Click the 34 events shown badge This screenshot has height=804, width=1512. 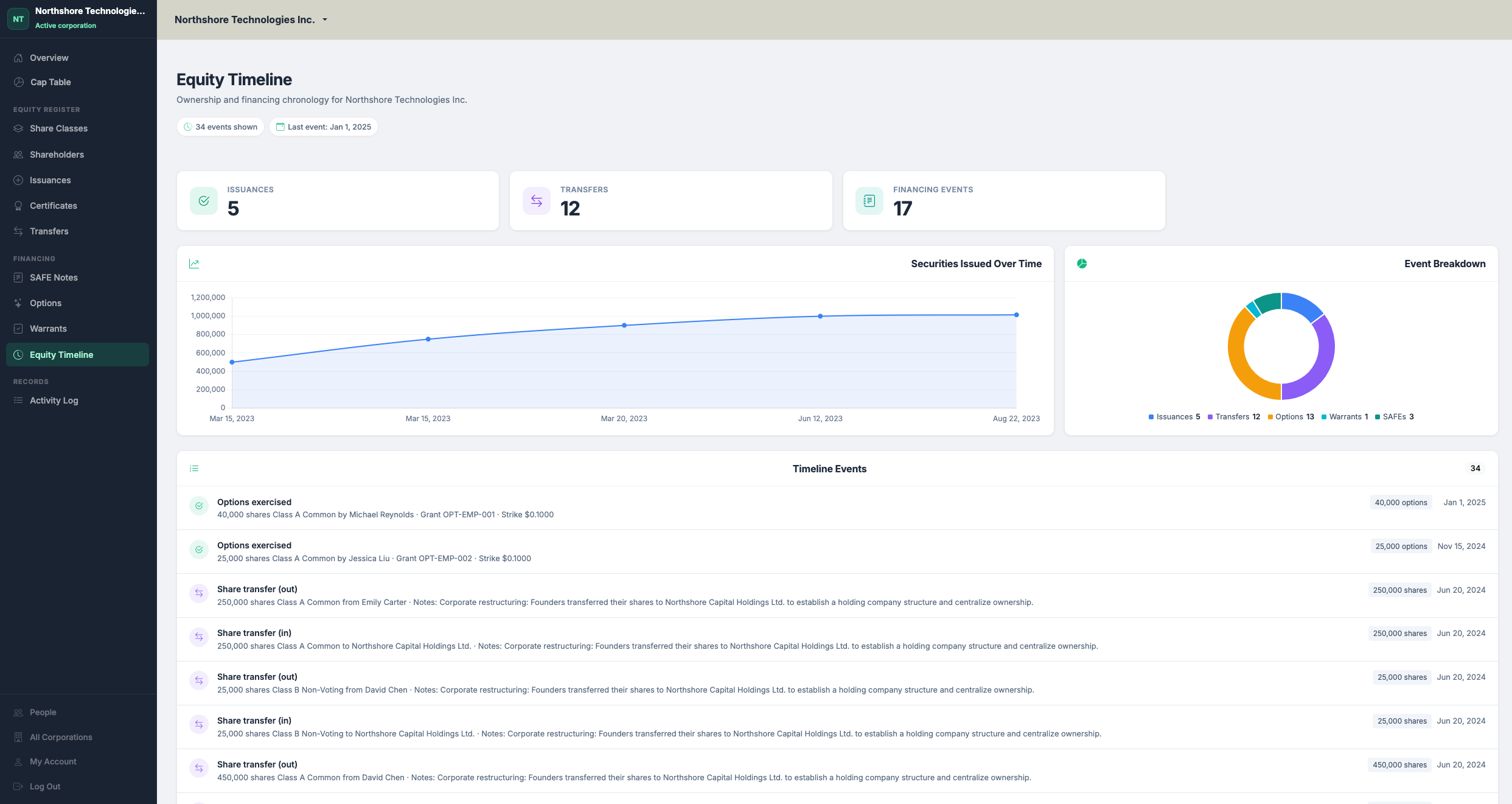click(220, 127)
